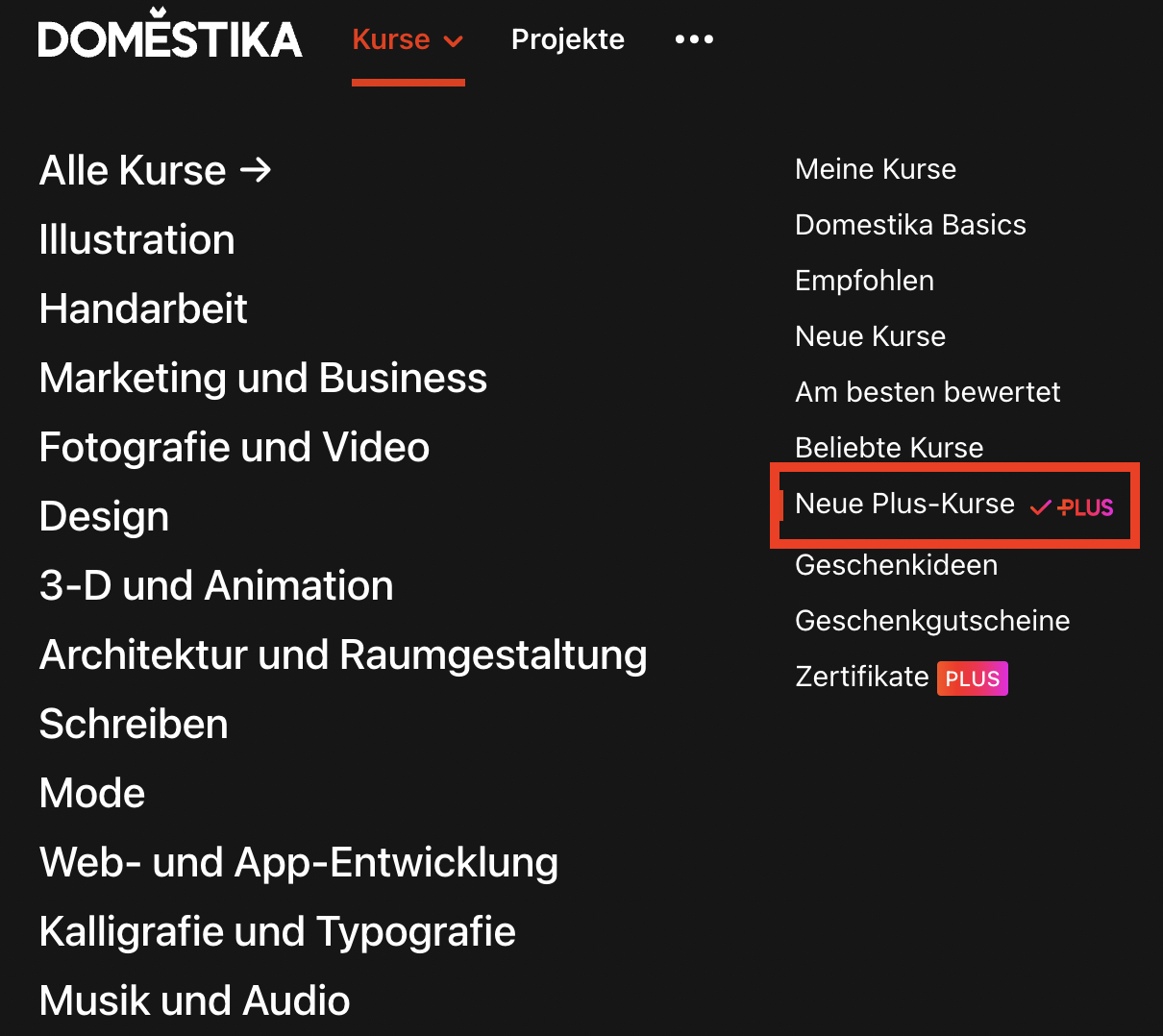
Task: Click the Plus badge beside Neue Plus-Kurse
Action: (1072, 506)
